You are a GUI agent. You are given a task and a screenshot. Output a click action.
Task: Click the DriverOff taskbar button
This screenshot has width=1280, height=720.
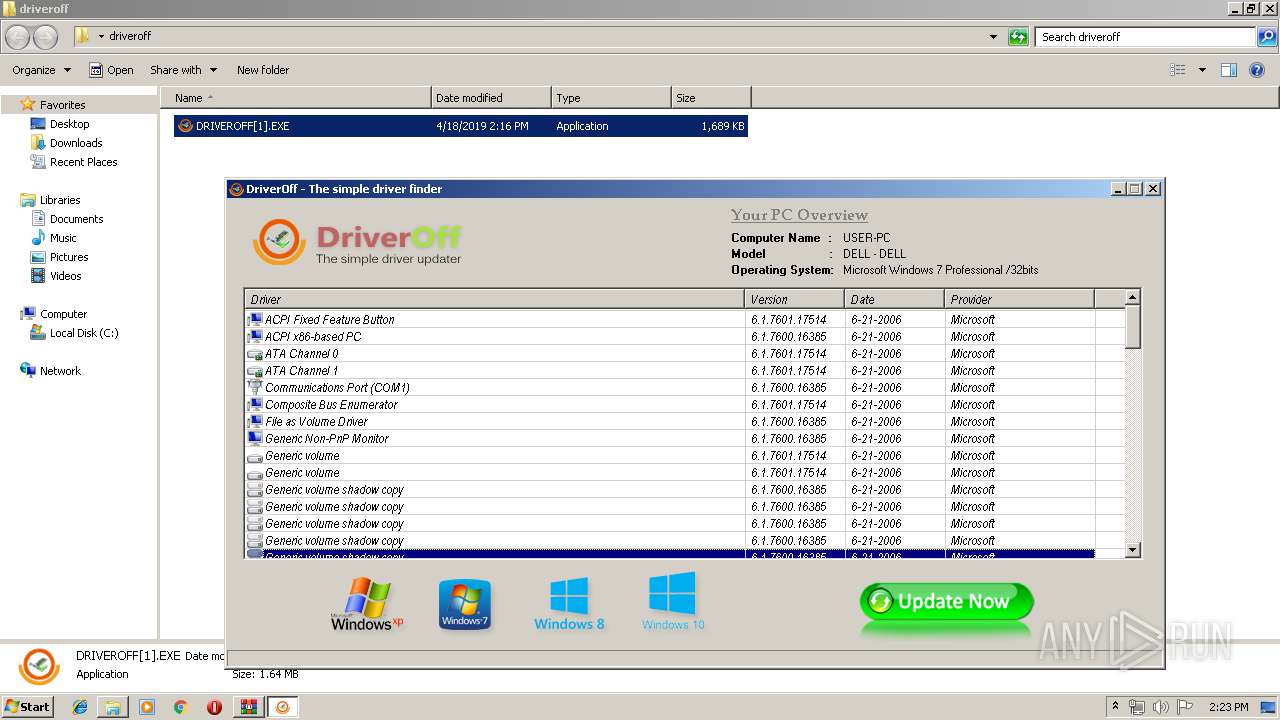283,707
